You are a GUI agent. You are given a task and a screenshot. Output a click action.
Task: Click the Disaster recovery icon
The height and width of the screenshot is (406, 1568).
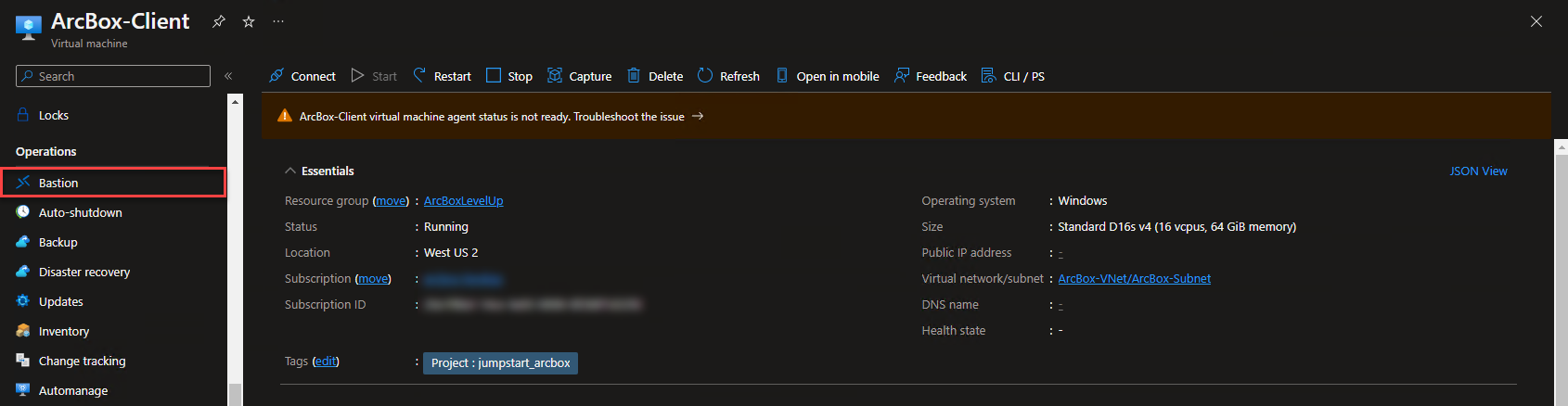pyautogui.click(x=23, y=272)
